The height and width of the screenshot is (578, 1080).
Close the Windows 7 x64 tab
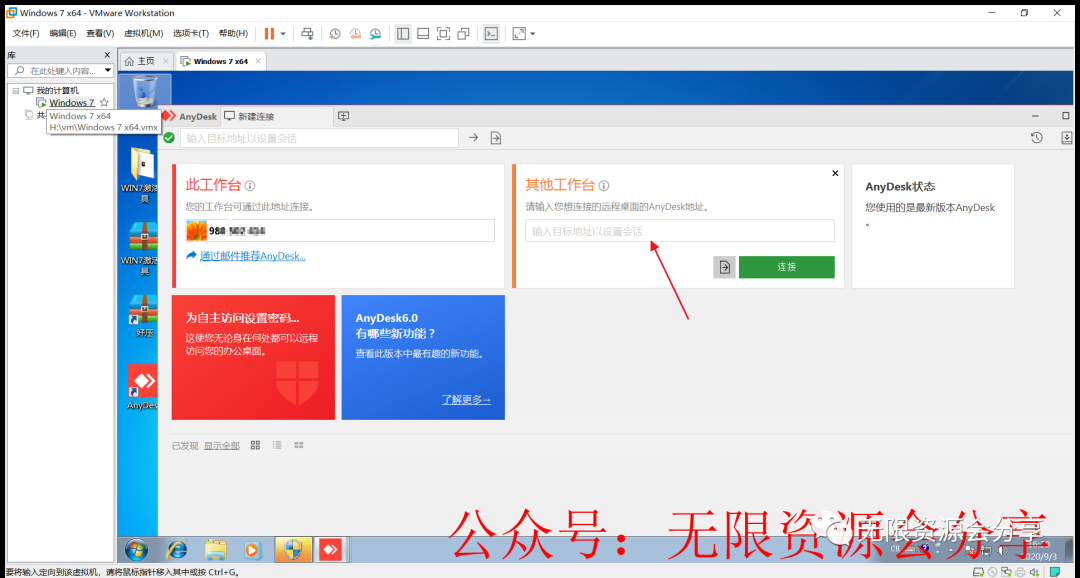(x=258, y=61)
